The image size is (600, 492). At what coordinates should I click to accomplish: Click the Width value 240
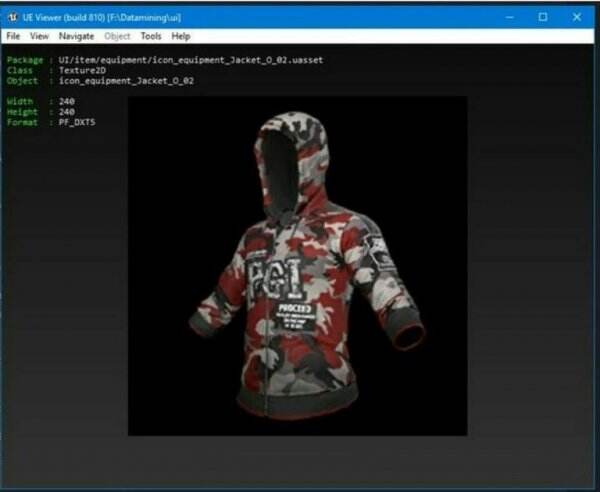(67, 101)
